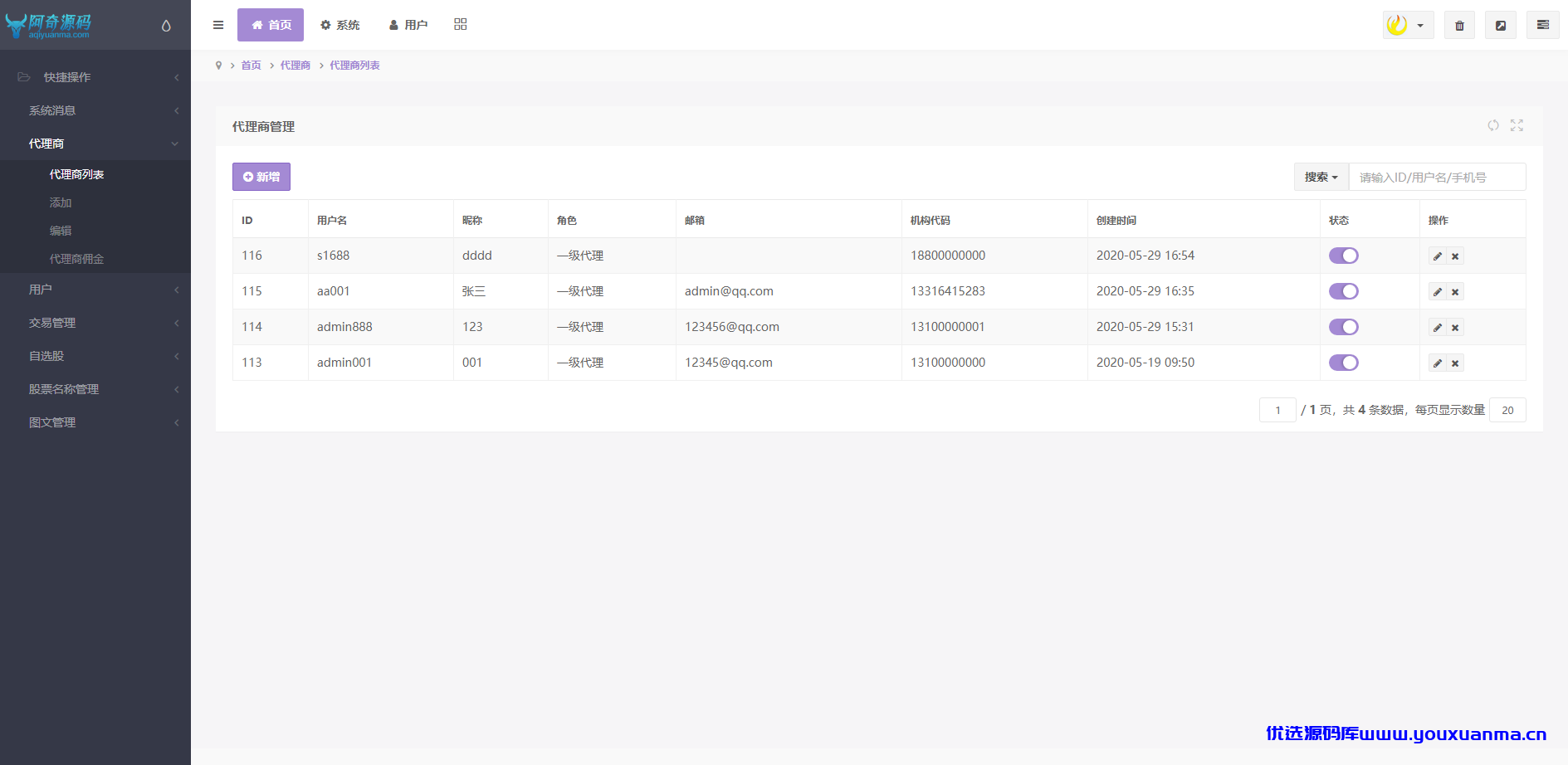
Task: Click the location pin breadcrumb icon
Action: (x=218, y=66)
